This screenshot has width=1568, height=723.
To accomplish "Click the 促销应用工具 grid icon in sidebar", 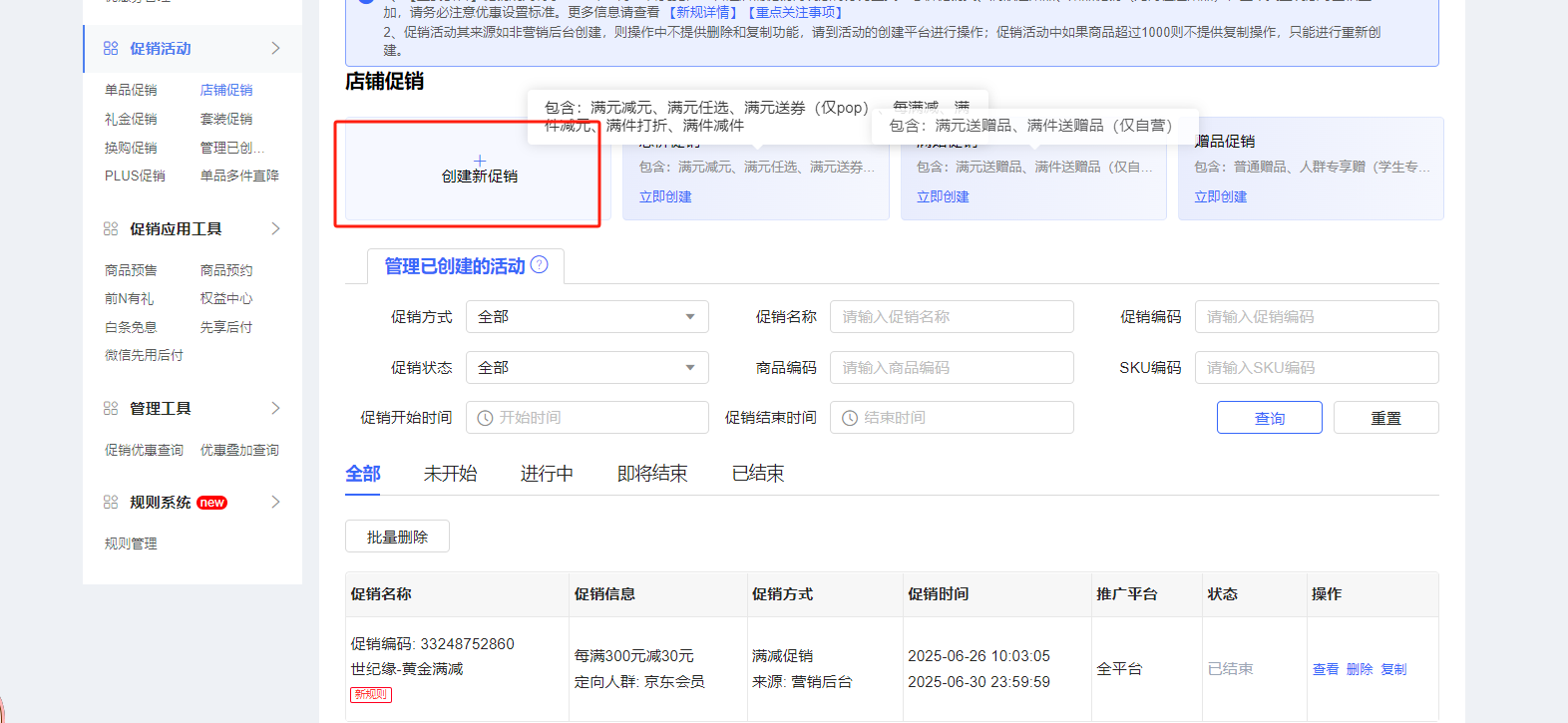I will (x=111, y=228).
